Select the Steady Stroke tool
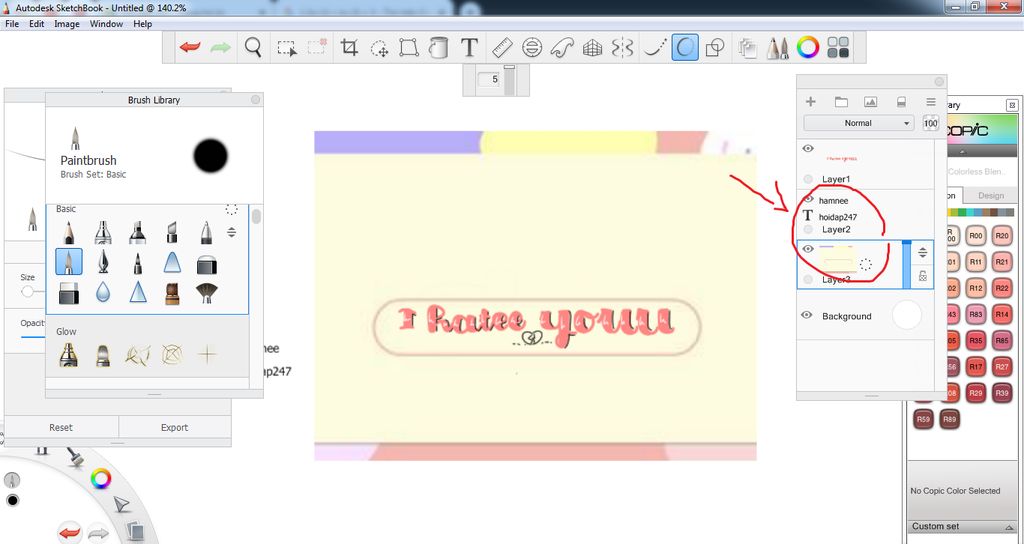The image size is (1024, 544). tap(655, 48)
